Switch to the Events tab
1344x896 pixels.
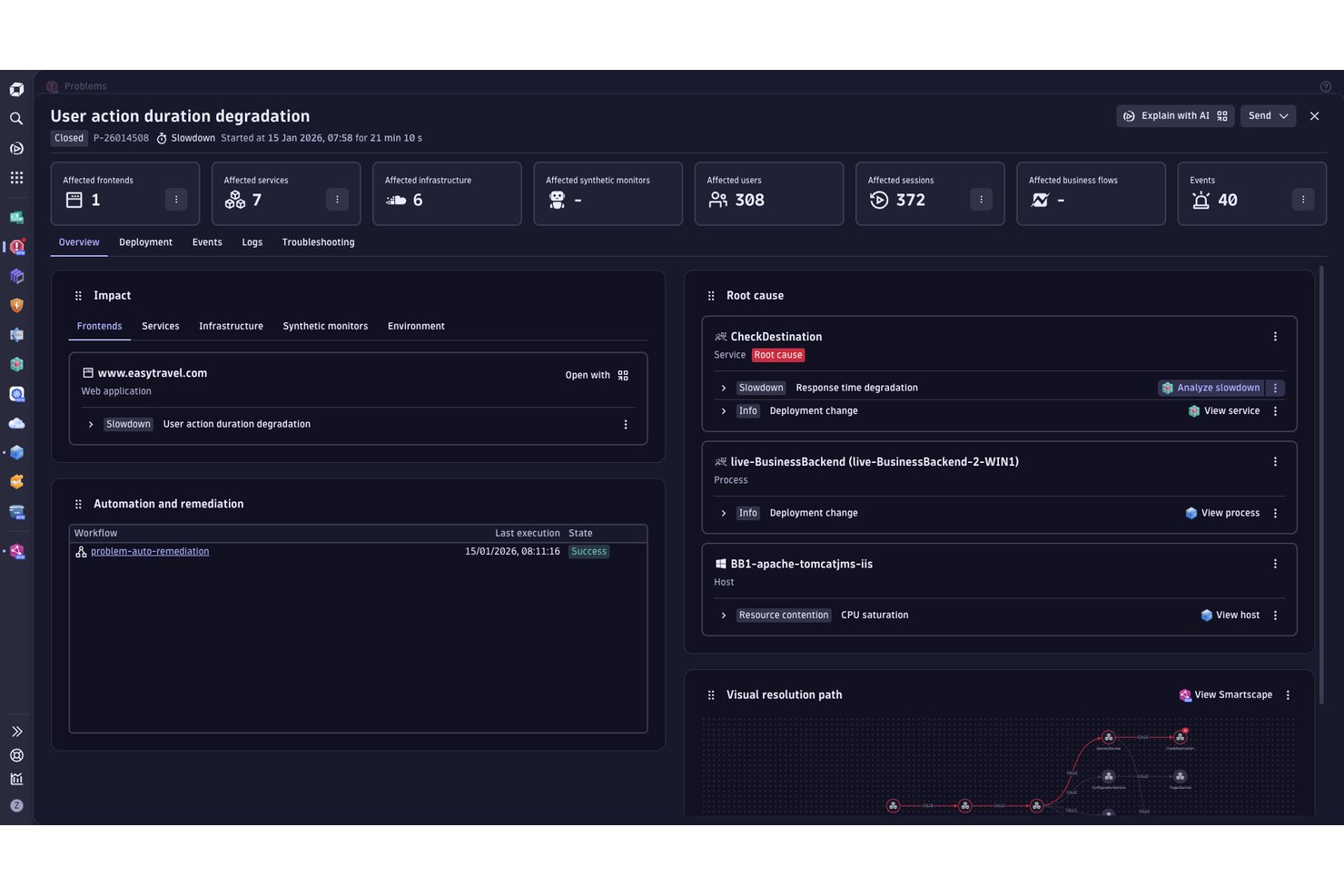(x=207, y=242)
